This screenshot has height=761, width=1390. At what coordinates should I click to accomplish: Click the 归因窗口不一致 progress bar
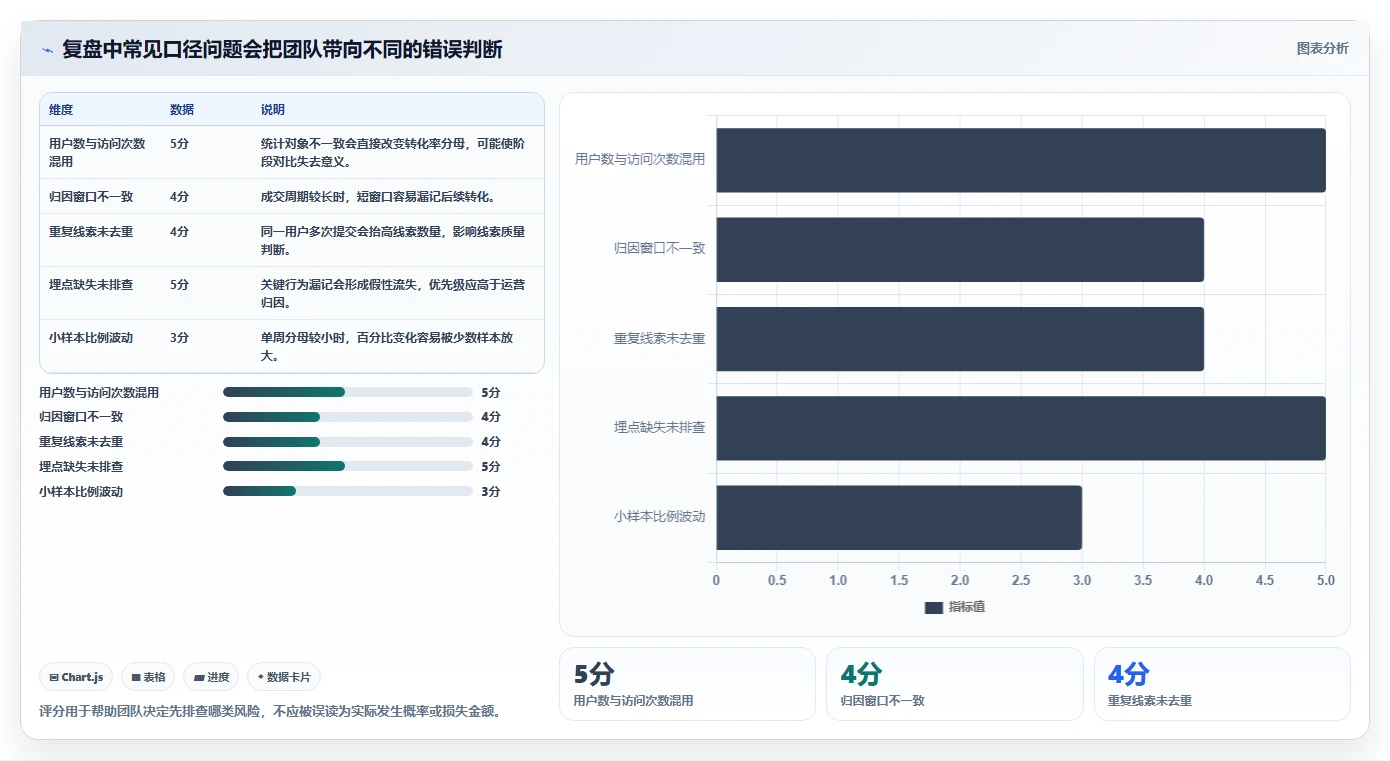tap(348, 417)
